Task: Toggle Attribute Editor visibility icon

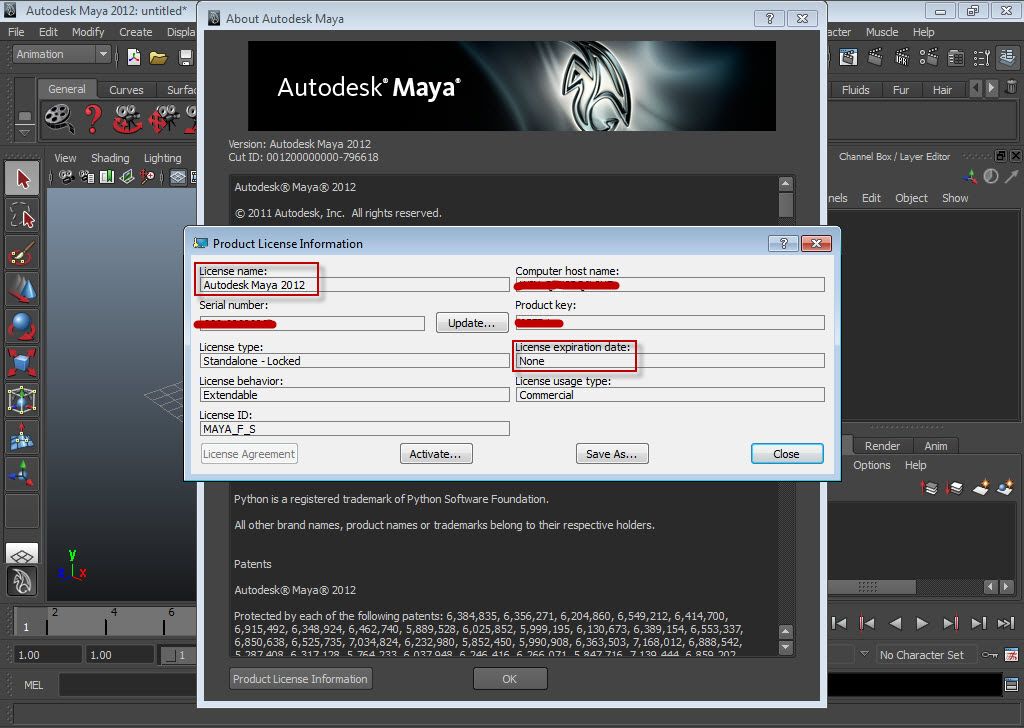Action: (955, 57)
